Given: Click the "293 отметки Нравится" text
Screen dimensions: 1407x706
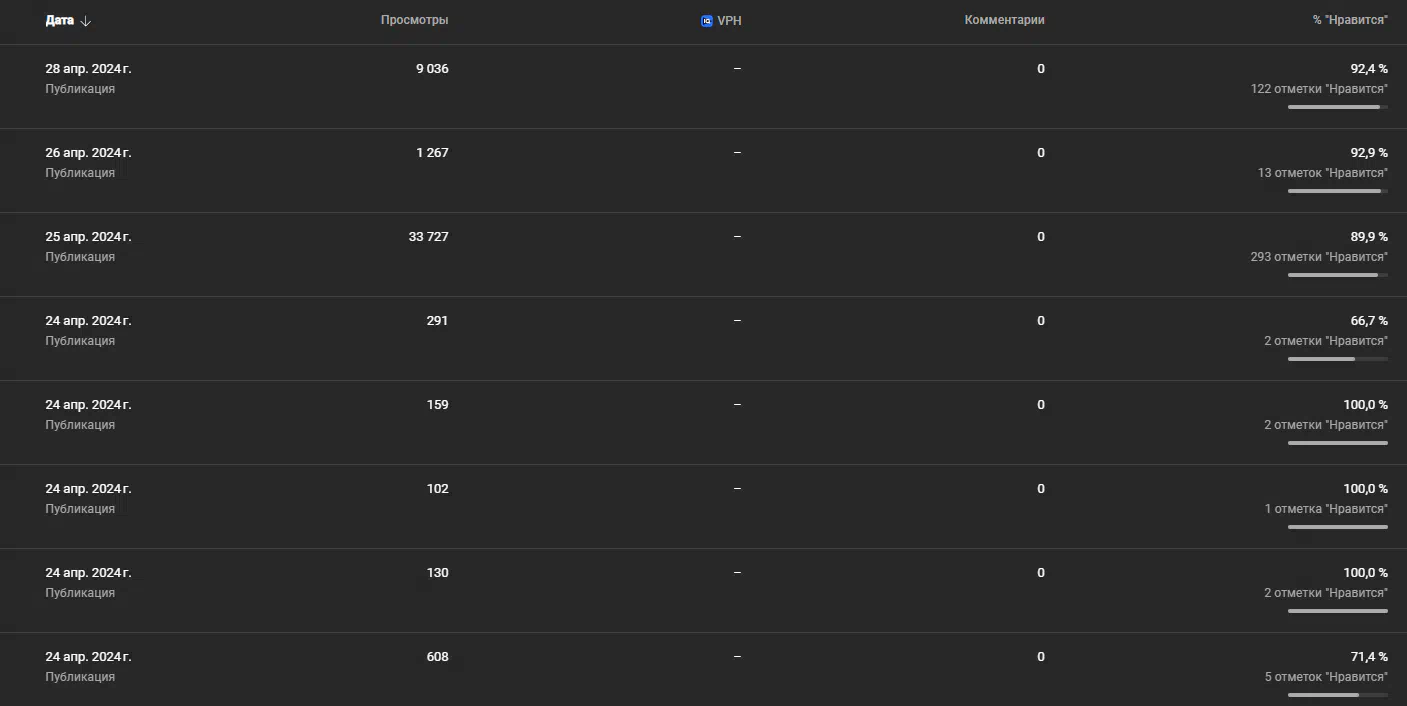Looking at the screenshot, I should click(x=1319, y=257).
